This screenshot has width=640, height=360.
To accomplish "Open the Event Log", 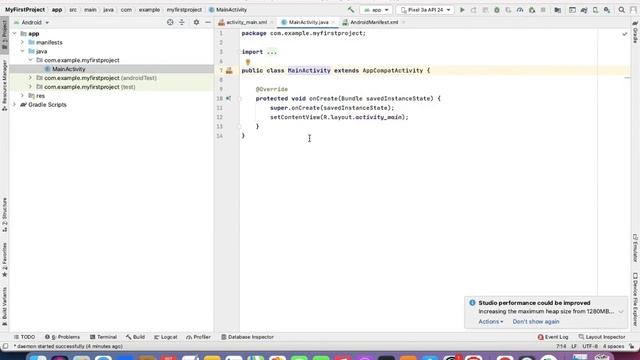I will tap(553, 337).
